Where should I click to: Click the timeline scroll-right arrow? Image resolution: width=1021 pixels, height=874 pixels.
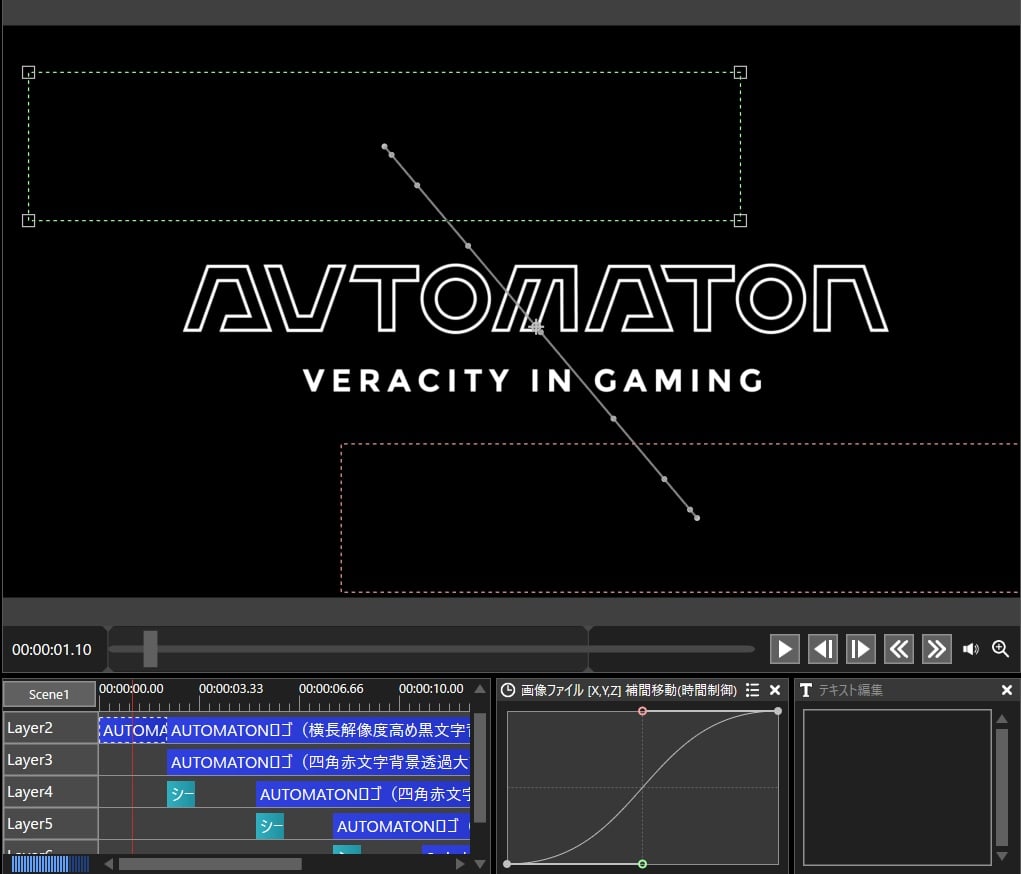460,864
